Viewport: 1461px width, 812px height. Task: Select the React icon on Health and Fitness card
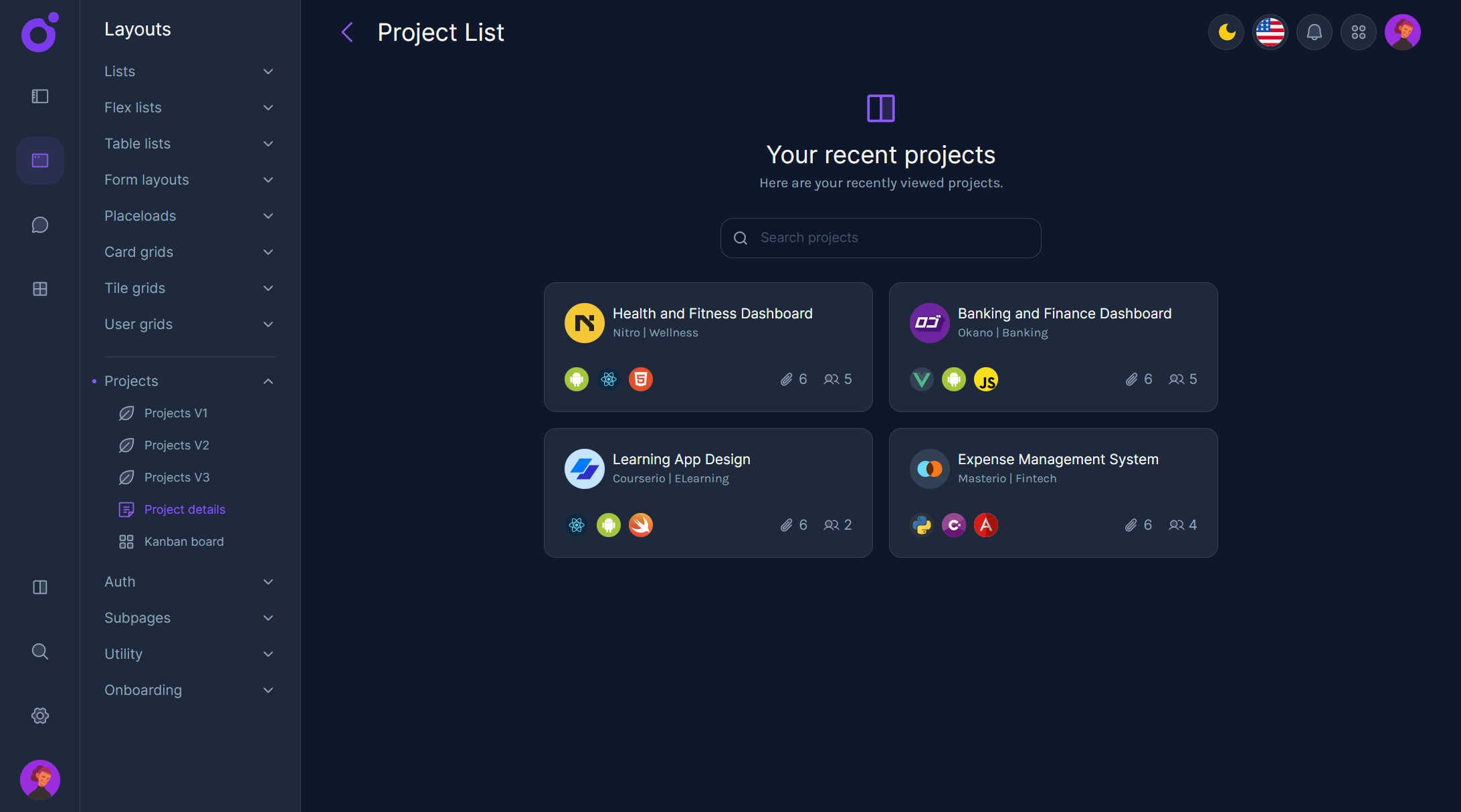(608, 379)
